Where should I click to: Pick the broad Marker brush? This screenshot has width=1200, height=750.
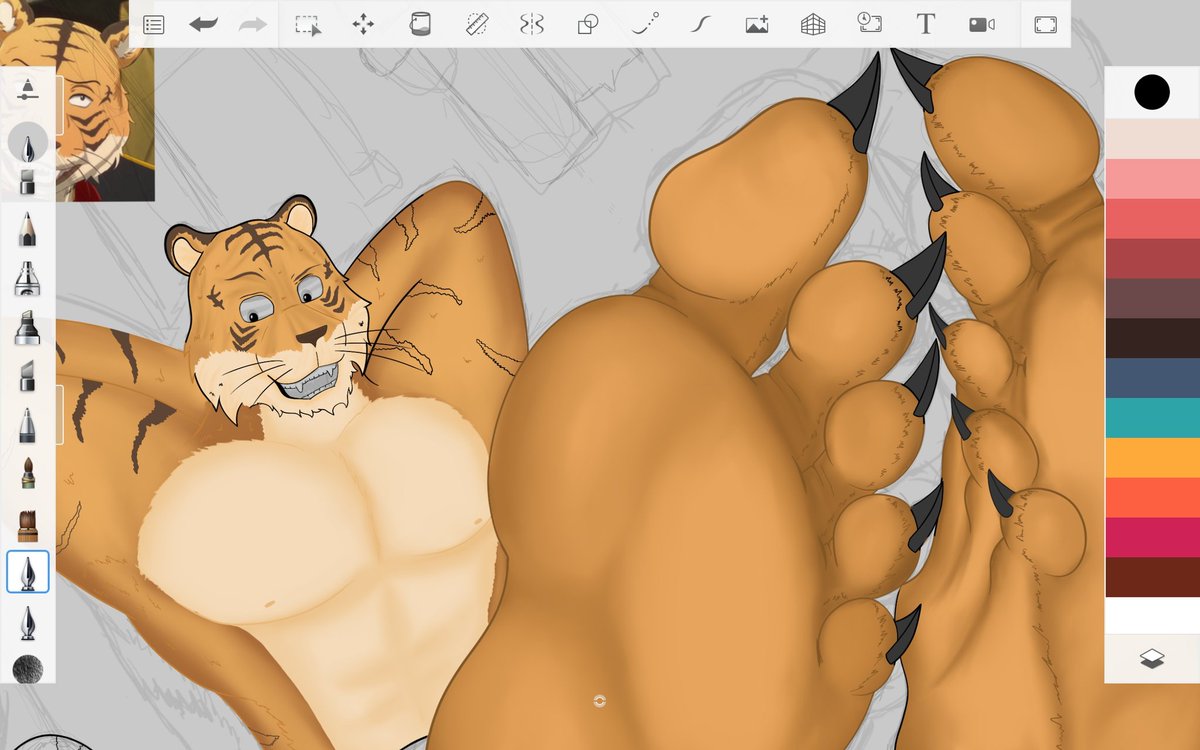[28, 328]
